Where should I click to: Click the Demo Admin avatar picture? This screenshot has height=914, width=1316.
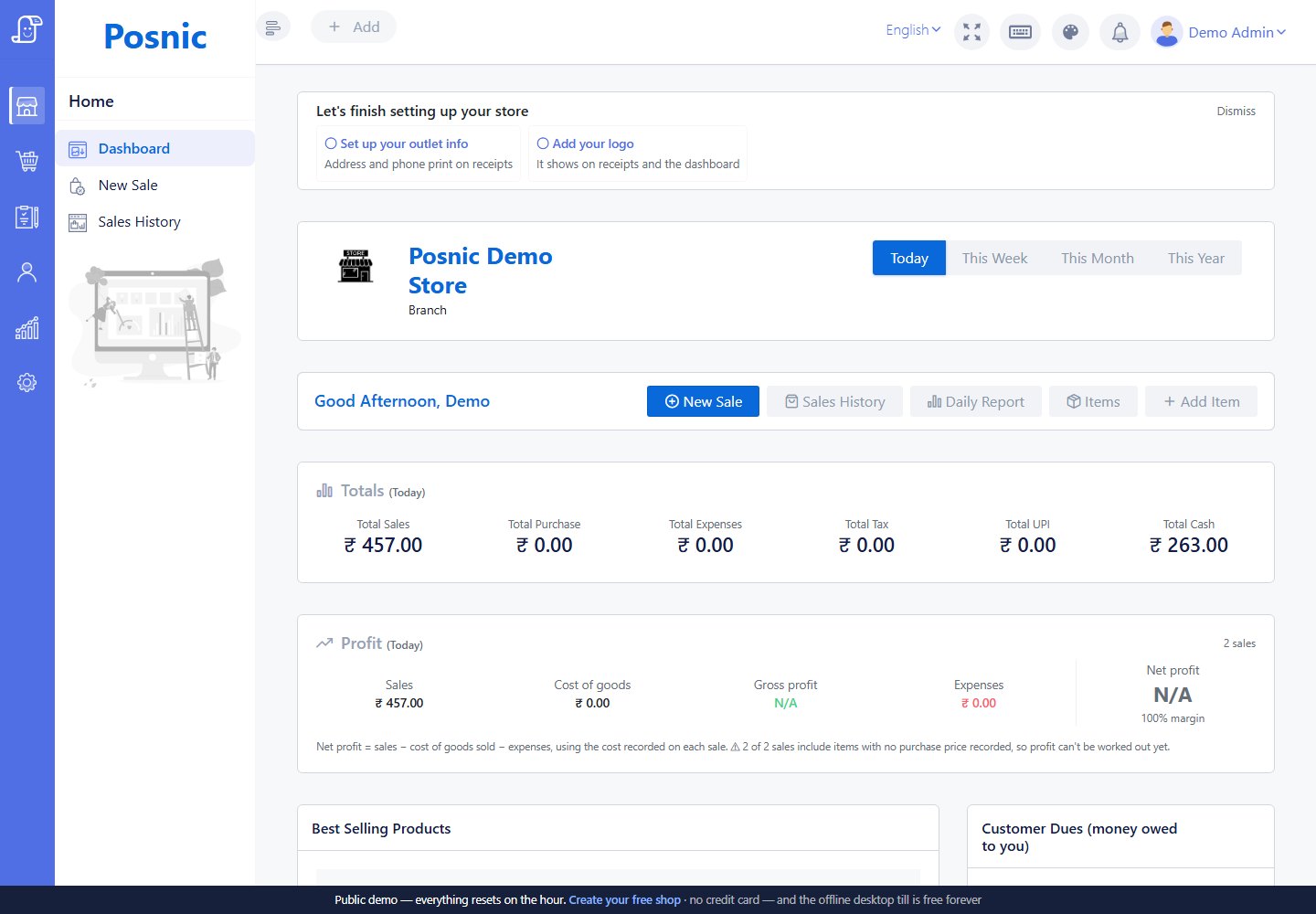(x=1166, y=32)
